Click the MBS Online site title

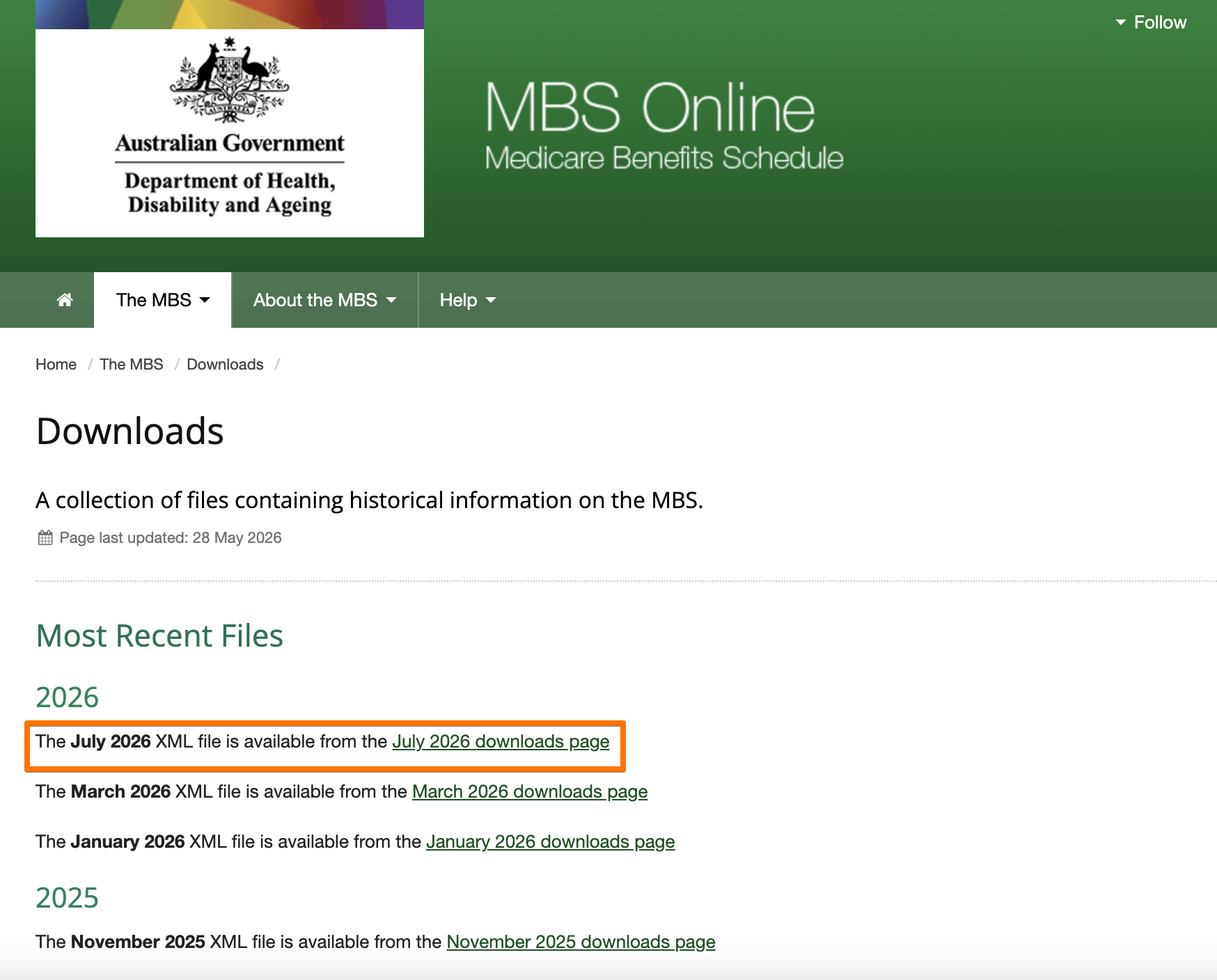650,107
